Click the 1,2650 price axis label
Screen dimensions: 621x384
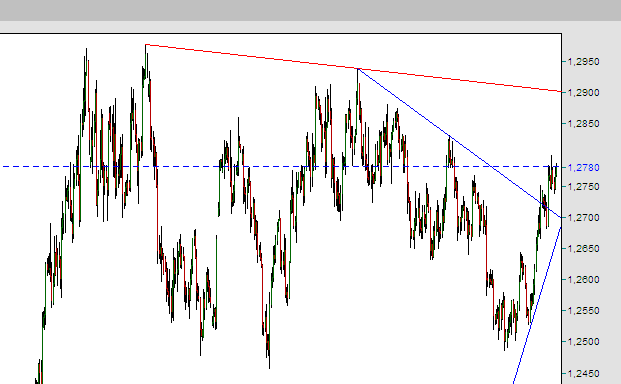click(x=583, y=249)
